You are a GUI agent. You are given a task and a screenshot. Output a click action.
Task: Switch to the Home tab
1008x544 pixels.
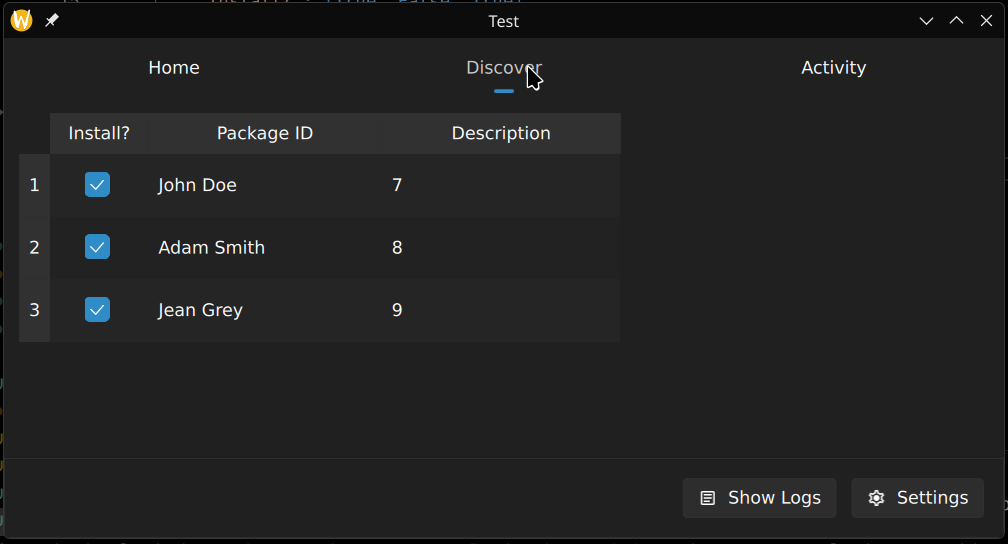[x=174, y=68]
